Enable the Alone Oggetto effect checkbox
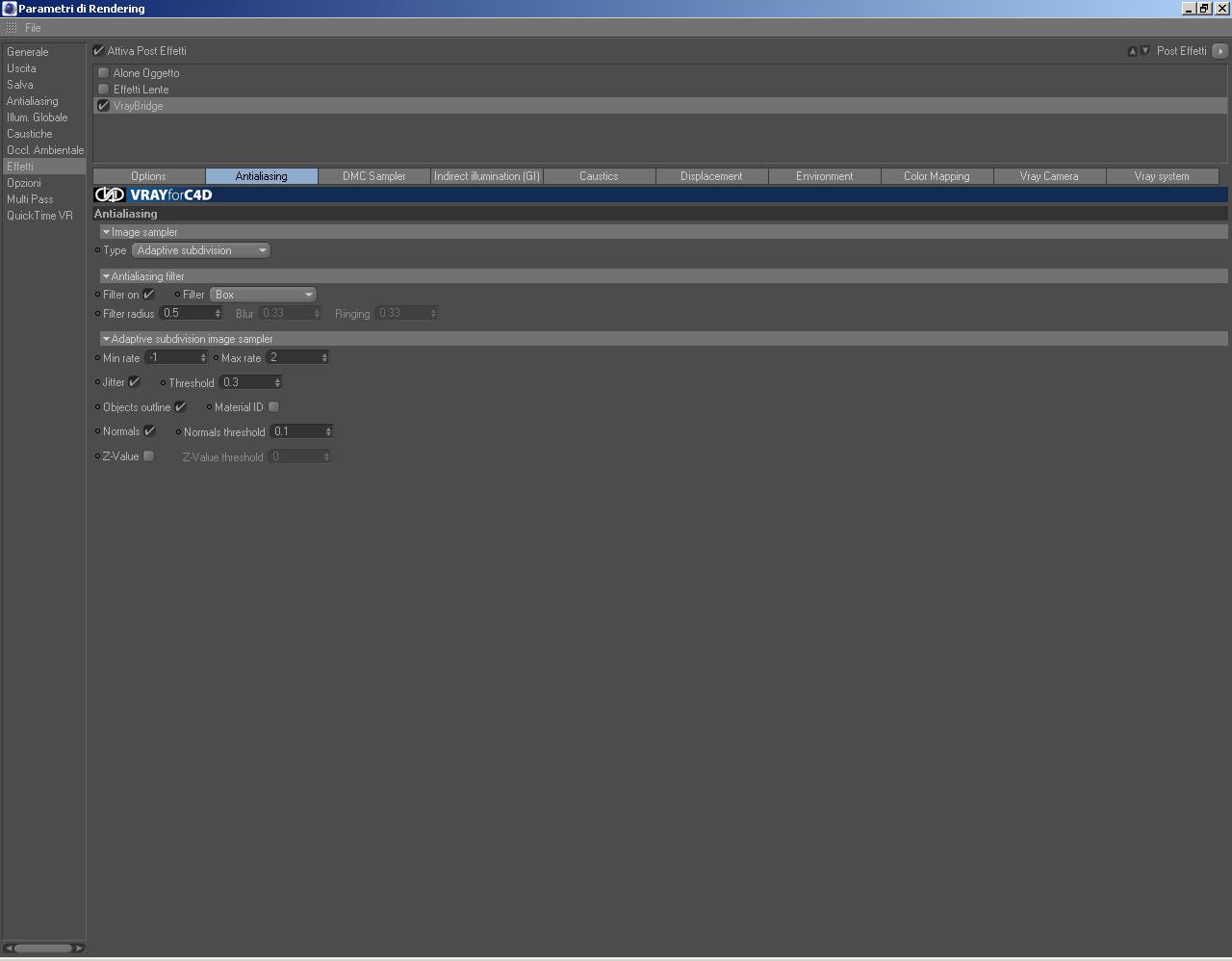Viewport: 1232px width, 961px height. [104, 73]
